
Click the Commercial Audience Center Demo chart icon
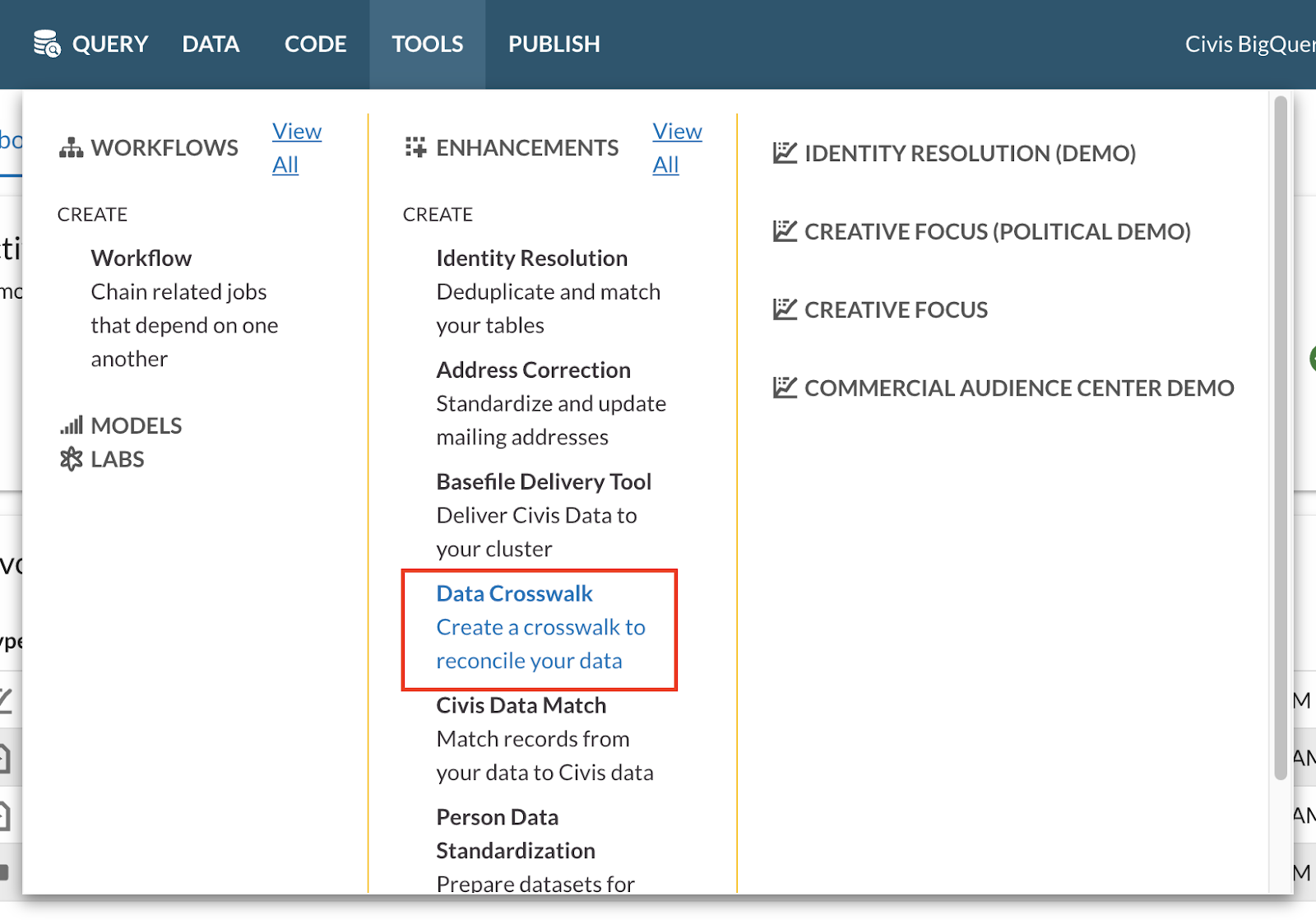(x=785, y=388)
